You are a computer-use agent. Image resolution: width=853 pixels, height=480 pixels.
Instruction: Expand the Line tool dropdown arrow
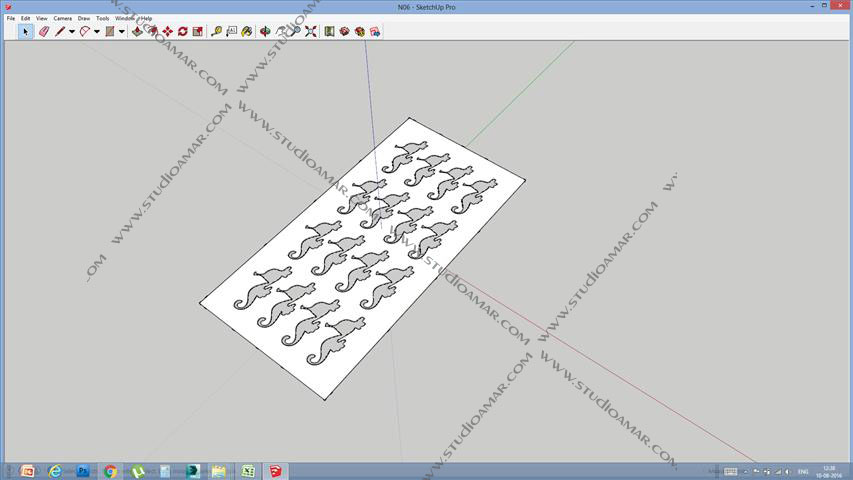click(x=72, y=32)
